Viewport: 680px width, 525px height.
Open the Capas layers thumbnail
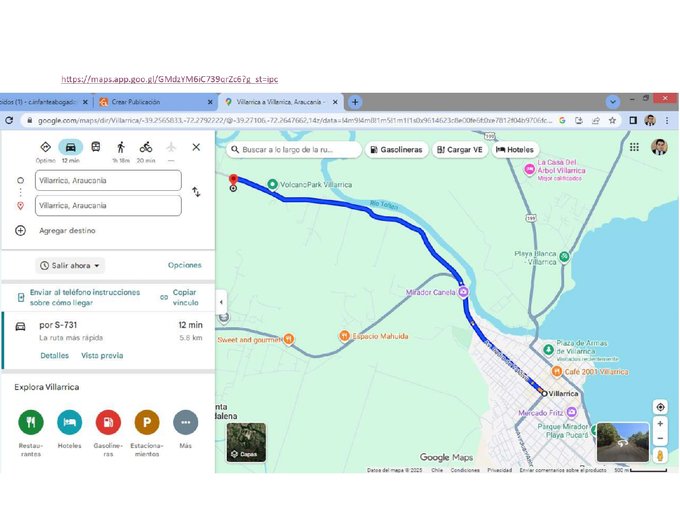coord(246,442)
